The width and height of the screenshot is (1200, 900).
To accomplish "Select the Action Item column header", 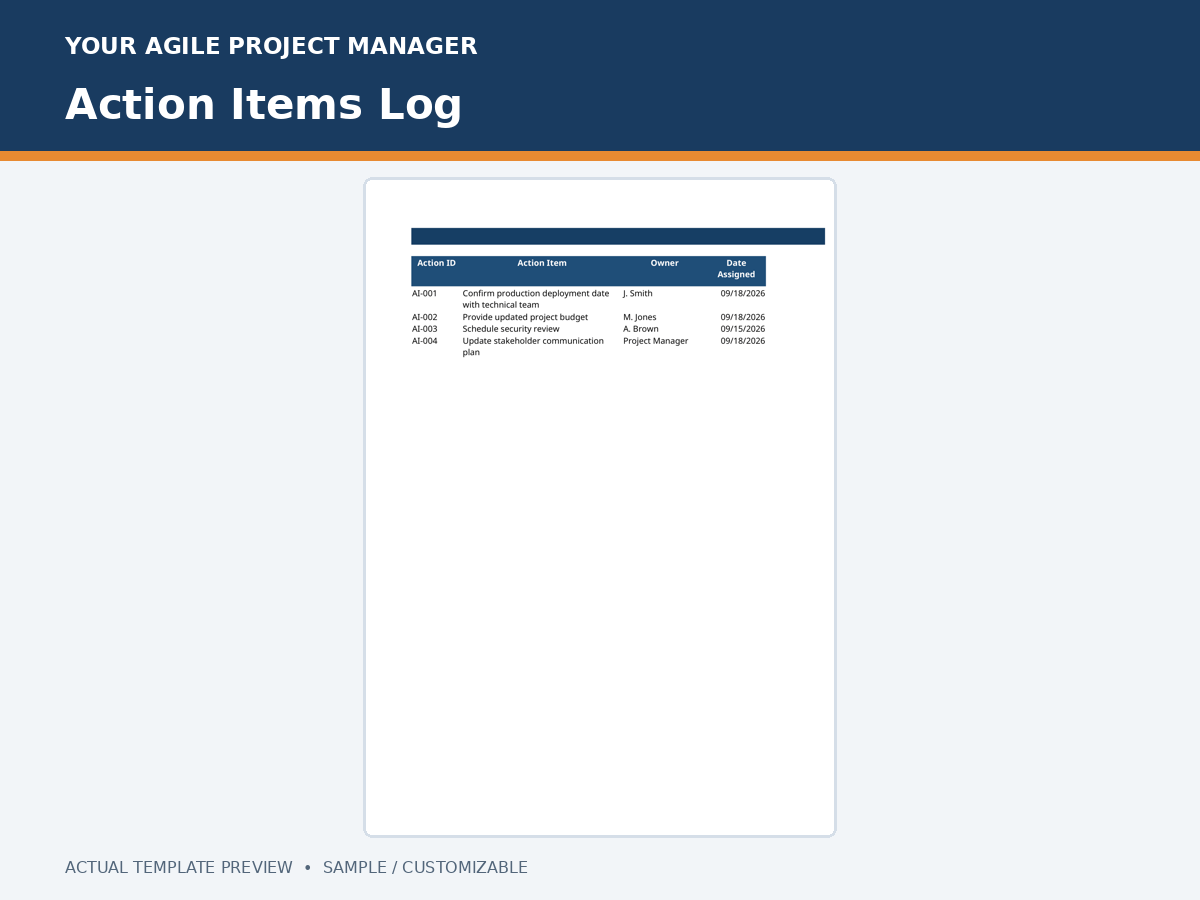I will 542,264.
